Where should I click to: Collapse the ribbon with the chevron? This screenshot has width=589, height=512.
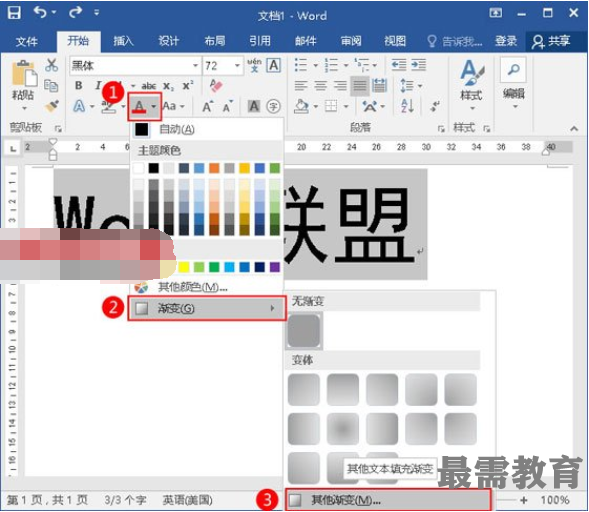tap(574, 129)
